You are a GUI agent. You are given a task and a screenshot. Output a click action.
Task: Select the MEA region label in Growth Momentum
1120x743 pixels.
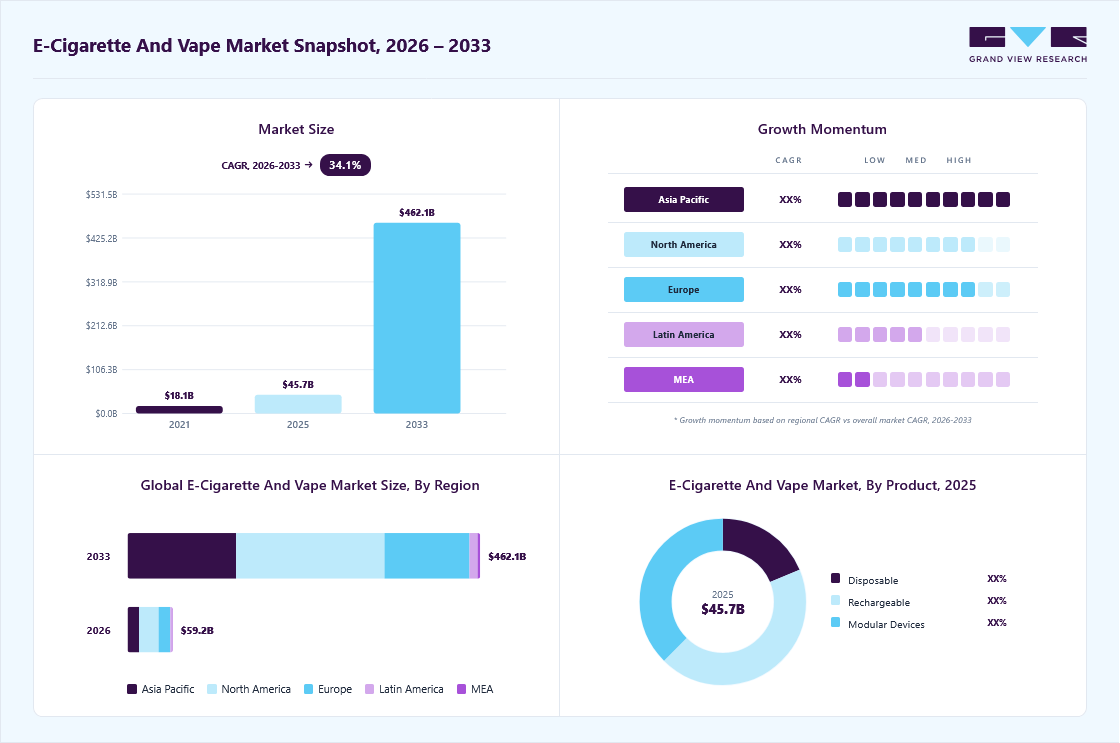click(x=684, y=379)
